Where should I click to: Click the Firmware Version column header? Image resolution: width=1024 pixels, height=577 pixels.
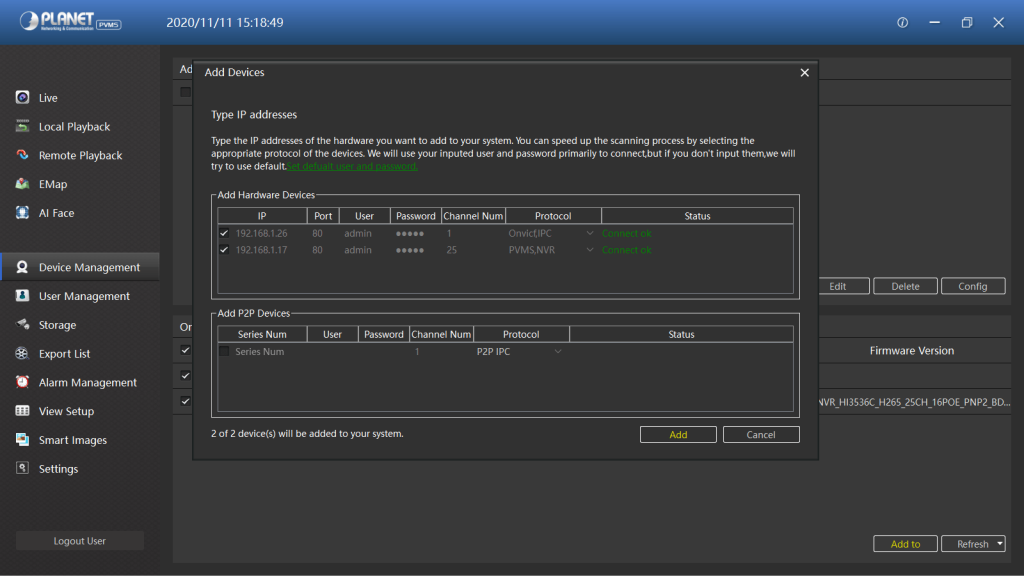coord(912,351)
